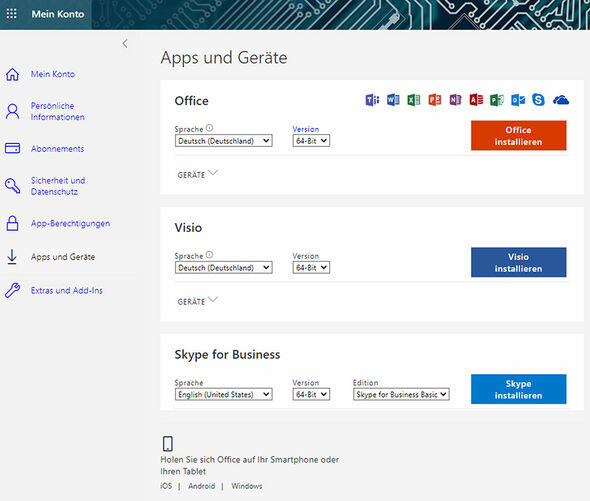Click the credit card icon for Abonnements
This screenshot has height=501, width=590.
point(12,148)
